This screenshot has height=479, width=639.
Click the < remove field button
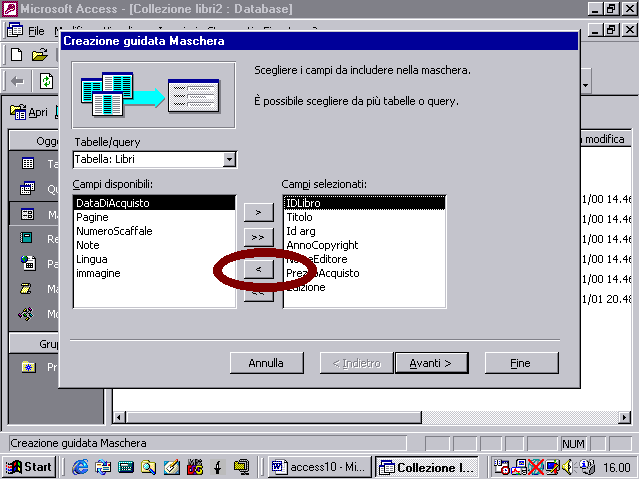pos(258,269)
